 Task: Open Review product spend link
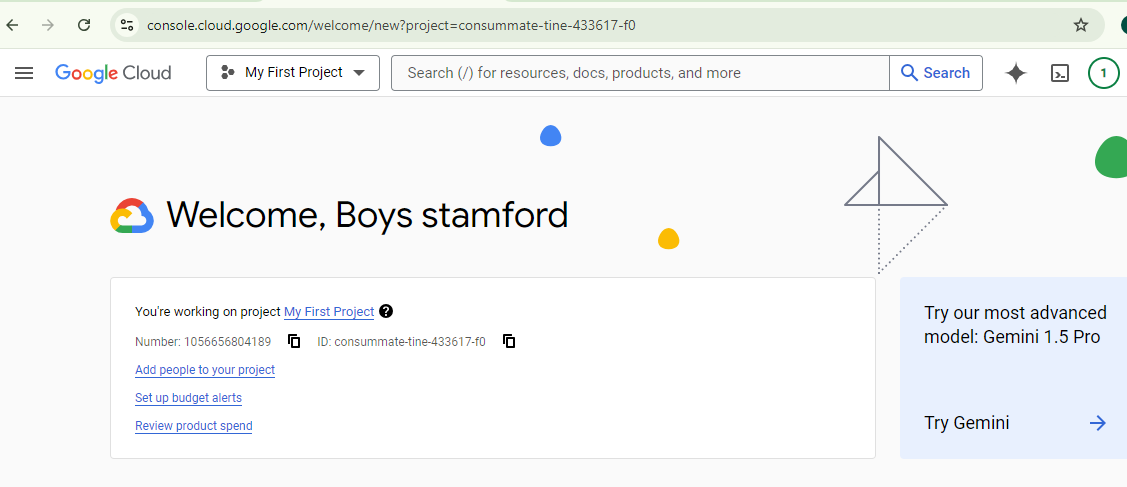193,426
